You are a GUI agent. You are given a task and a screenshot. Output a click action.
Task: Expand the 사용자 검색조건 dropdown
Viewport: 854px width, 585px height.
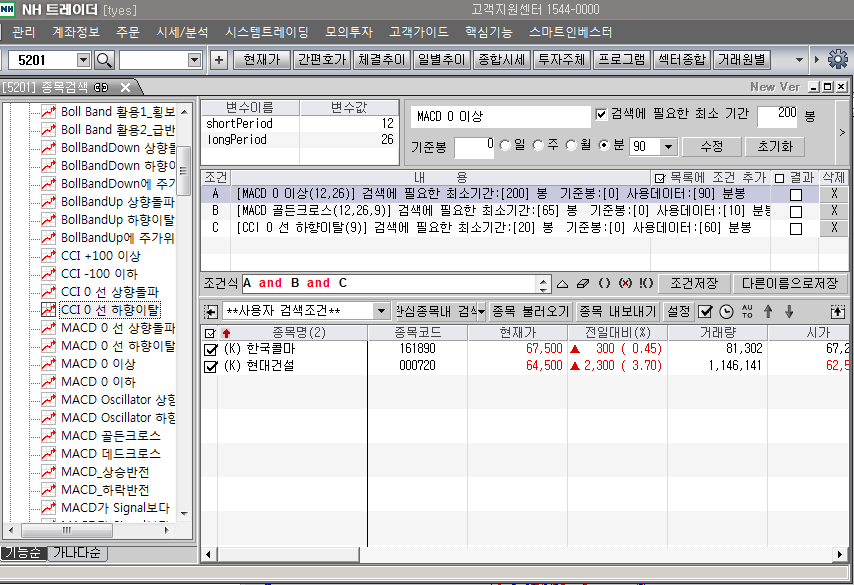click(381, 311)
